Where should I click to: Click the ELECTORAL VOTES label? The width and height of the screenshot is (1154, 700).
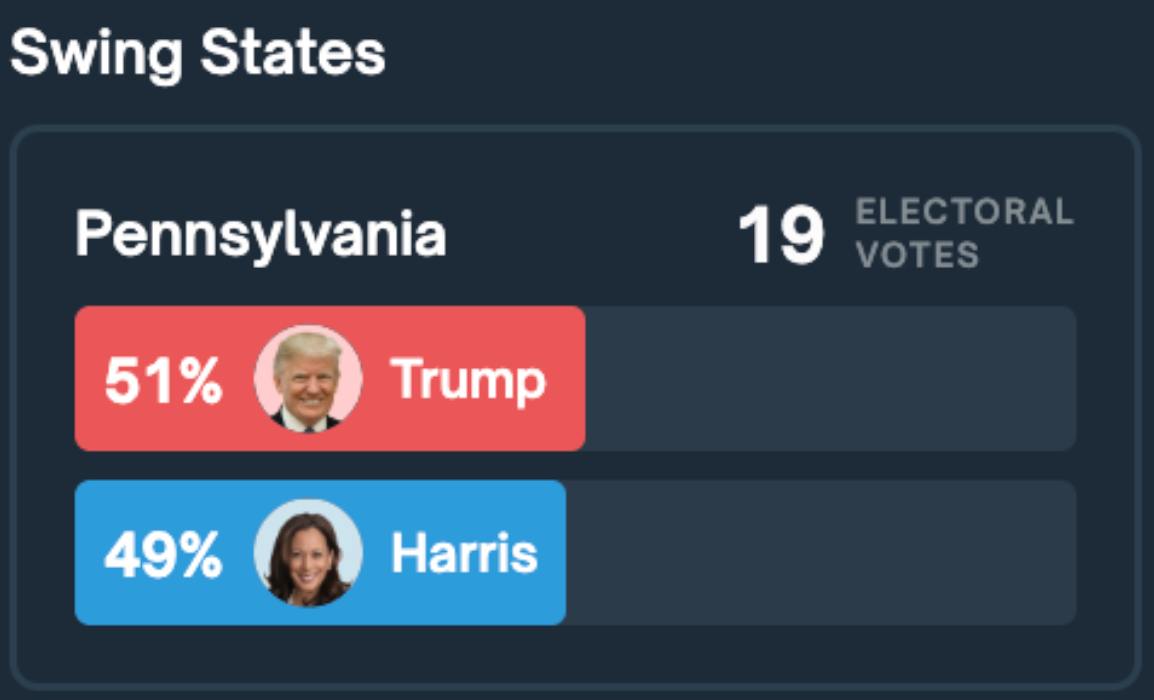964,233
